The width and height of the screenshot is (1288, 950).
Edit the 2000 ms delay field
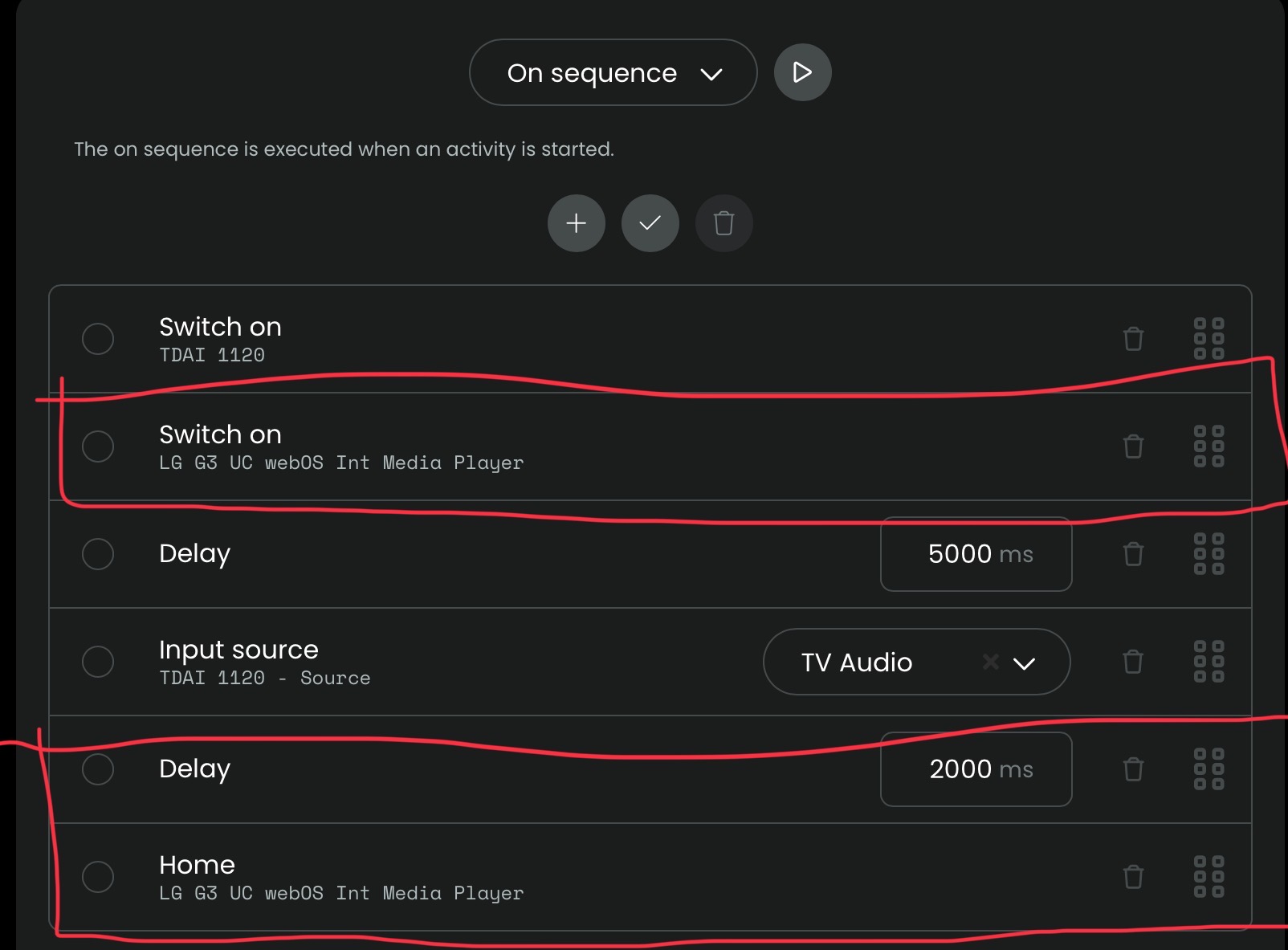(976, 769)
